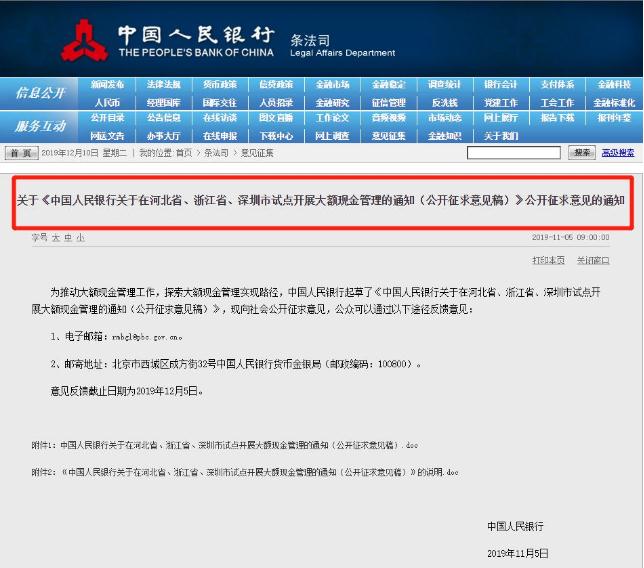The image size is (644, 568).
Task: Click 关闭窗口 close window link
Action: coord(593,260)
